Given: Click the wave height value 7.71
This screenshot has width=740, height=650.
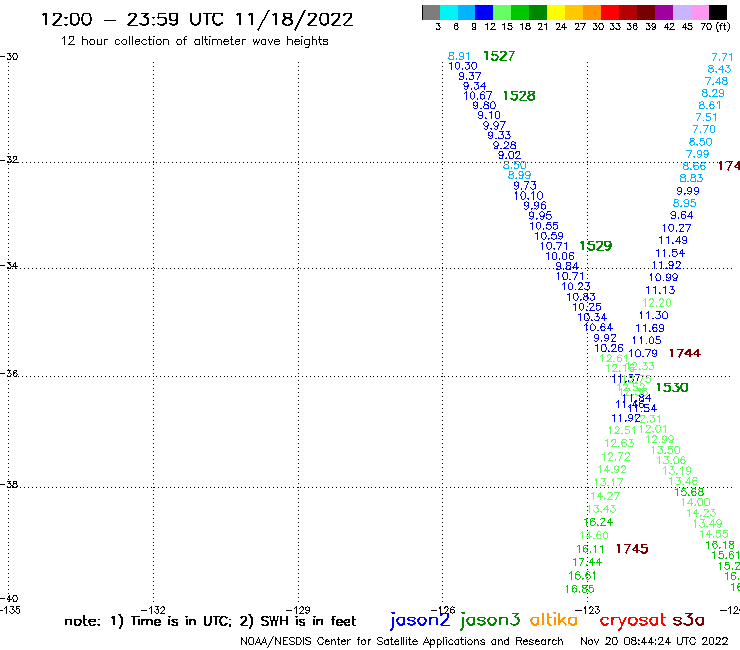Looking at the screenshot, I should [x=723, y=57].
